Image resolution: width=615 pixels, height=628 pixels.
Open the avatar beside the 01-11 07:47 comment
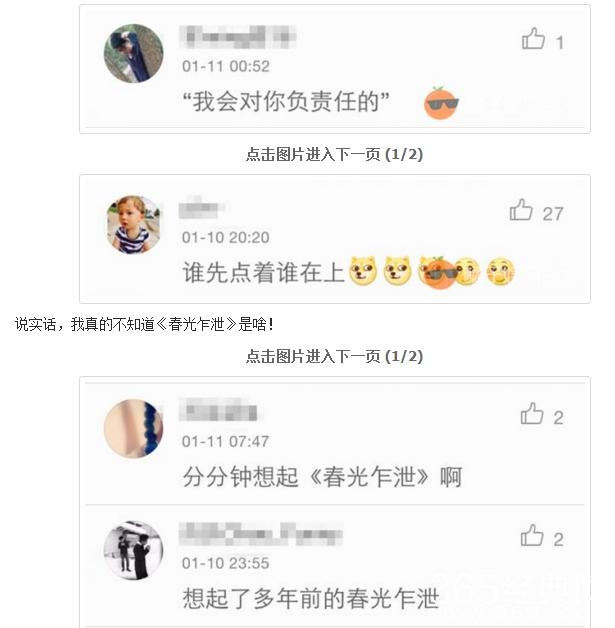click(133, 429)
